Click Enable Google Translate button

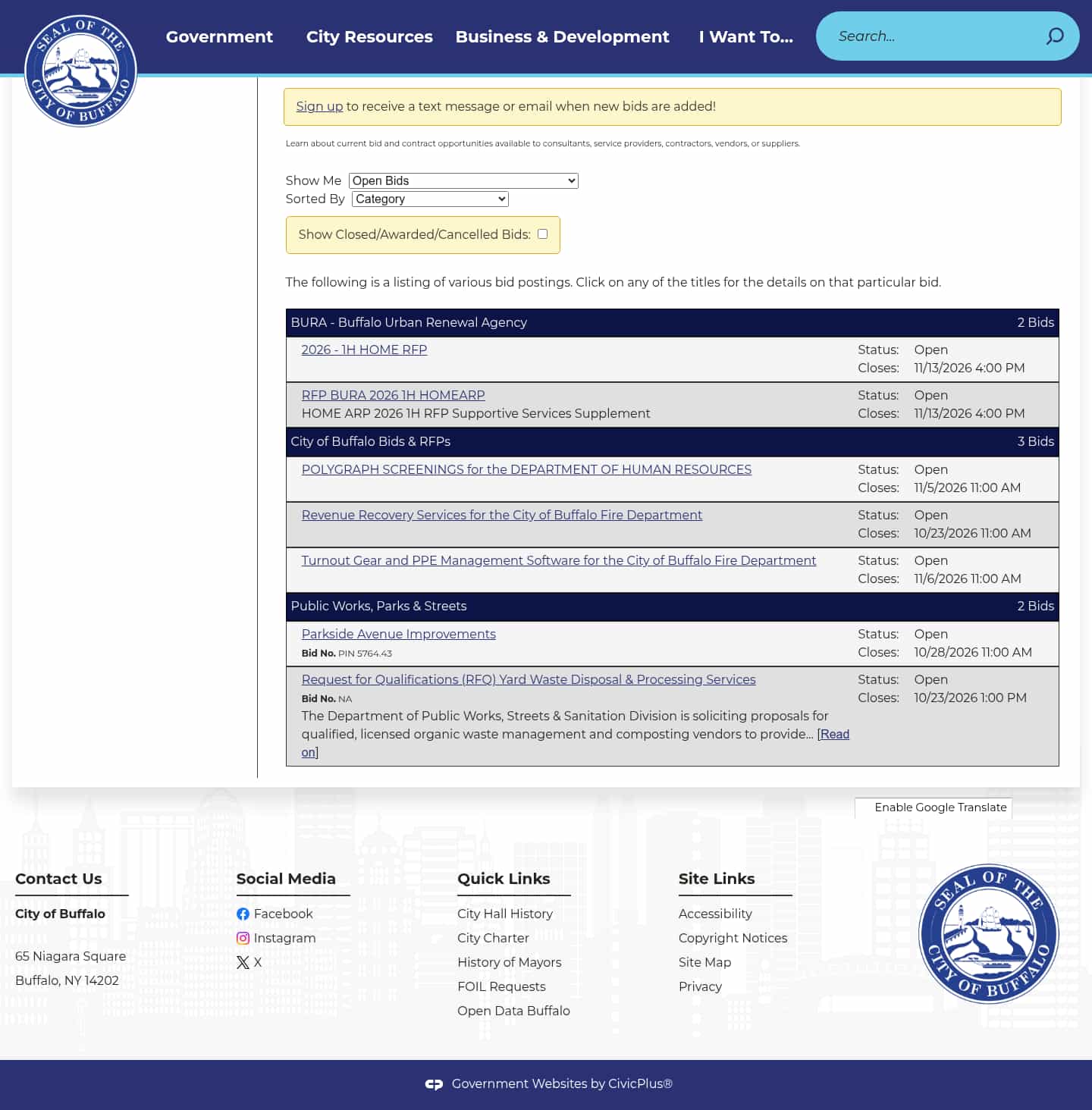933,807
